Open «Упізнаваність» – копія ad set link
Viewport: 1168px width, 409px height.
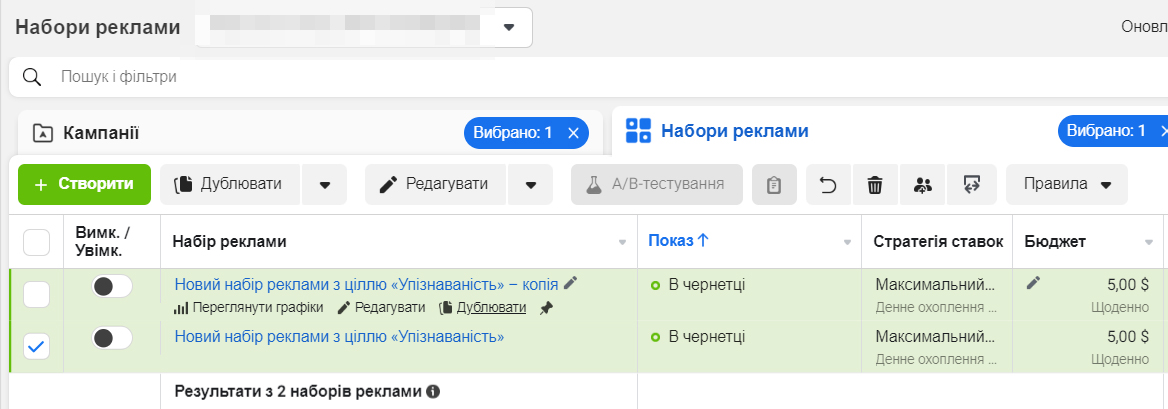366,284
